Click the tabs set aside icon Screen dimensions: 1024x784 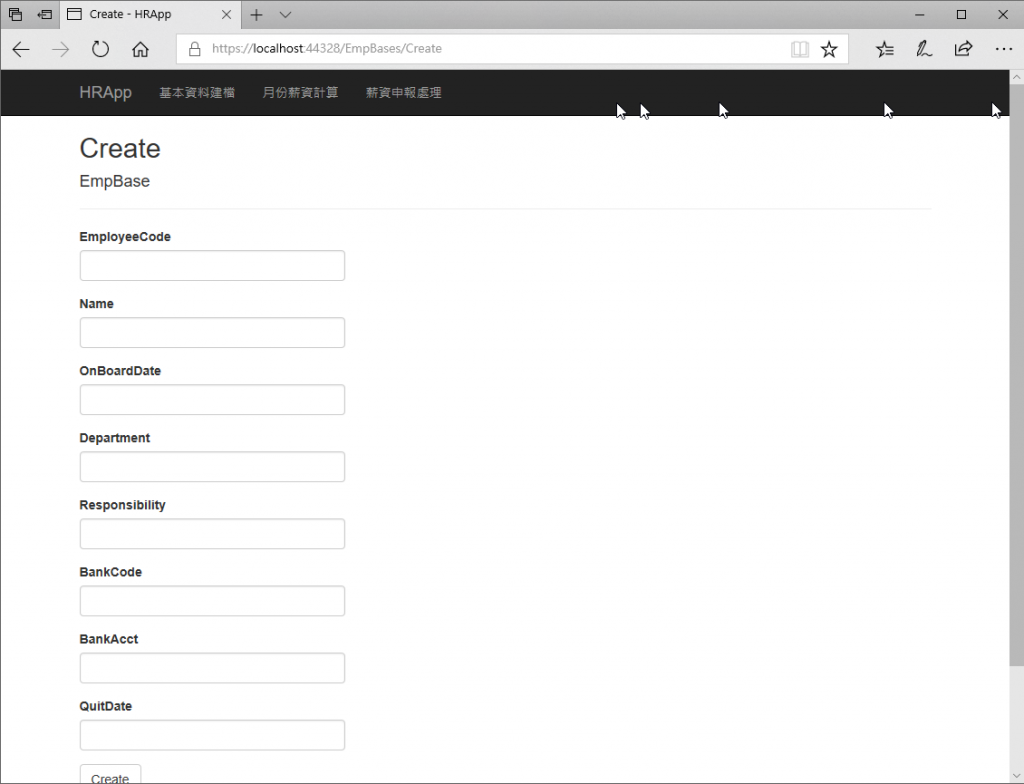pos(16,14)
